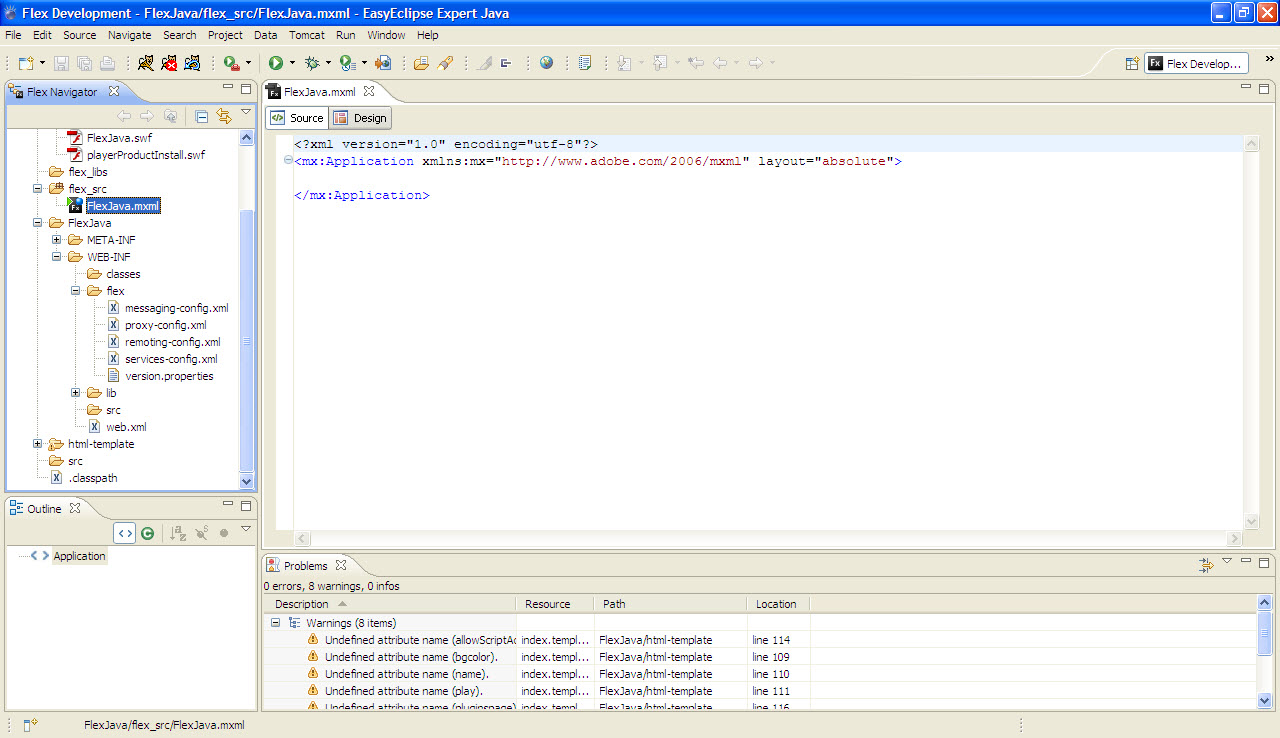Restart Tomcat using the third cat icon
The width and height of the screenshot is (1280, 738).
(192, 63)
